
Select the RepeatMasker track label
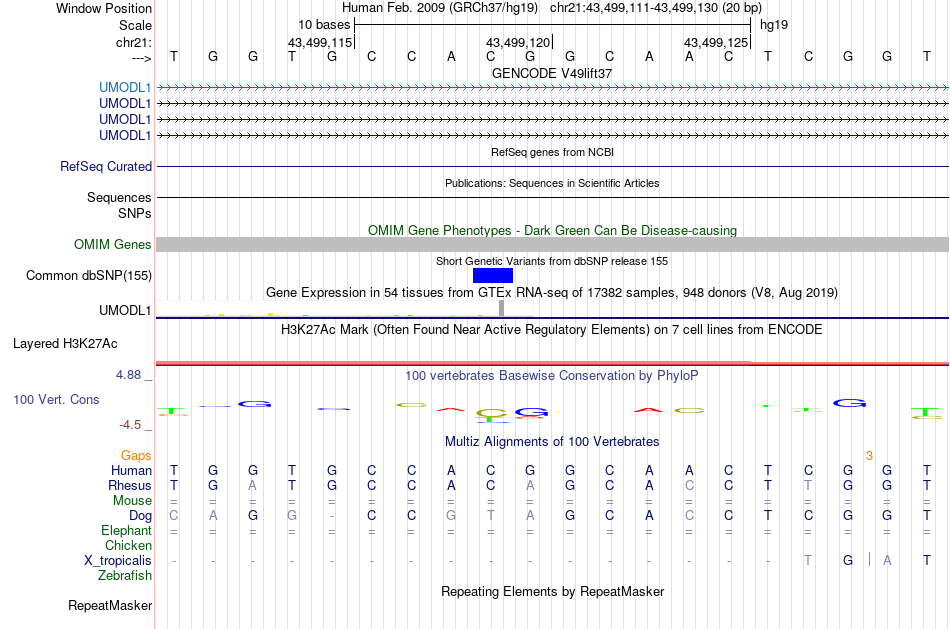(x=110, y=606)
